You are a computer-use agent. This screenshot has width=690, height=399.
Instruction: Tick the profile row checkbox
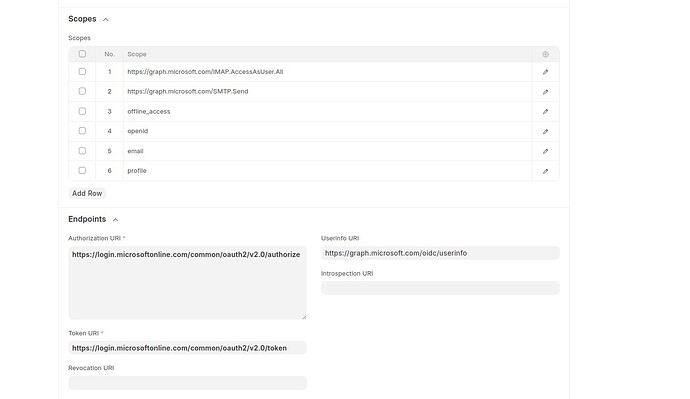pos(82,170)
